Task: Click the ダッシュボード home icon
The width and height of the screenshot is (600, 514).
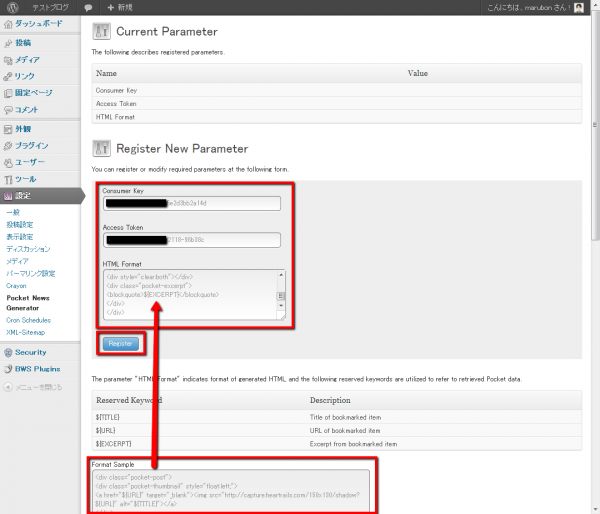Action: tap(8, 24)
